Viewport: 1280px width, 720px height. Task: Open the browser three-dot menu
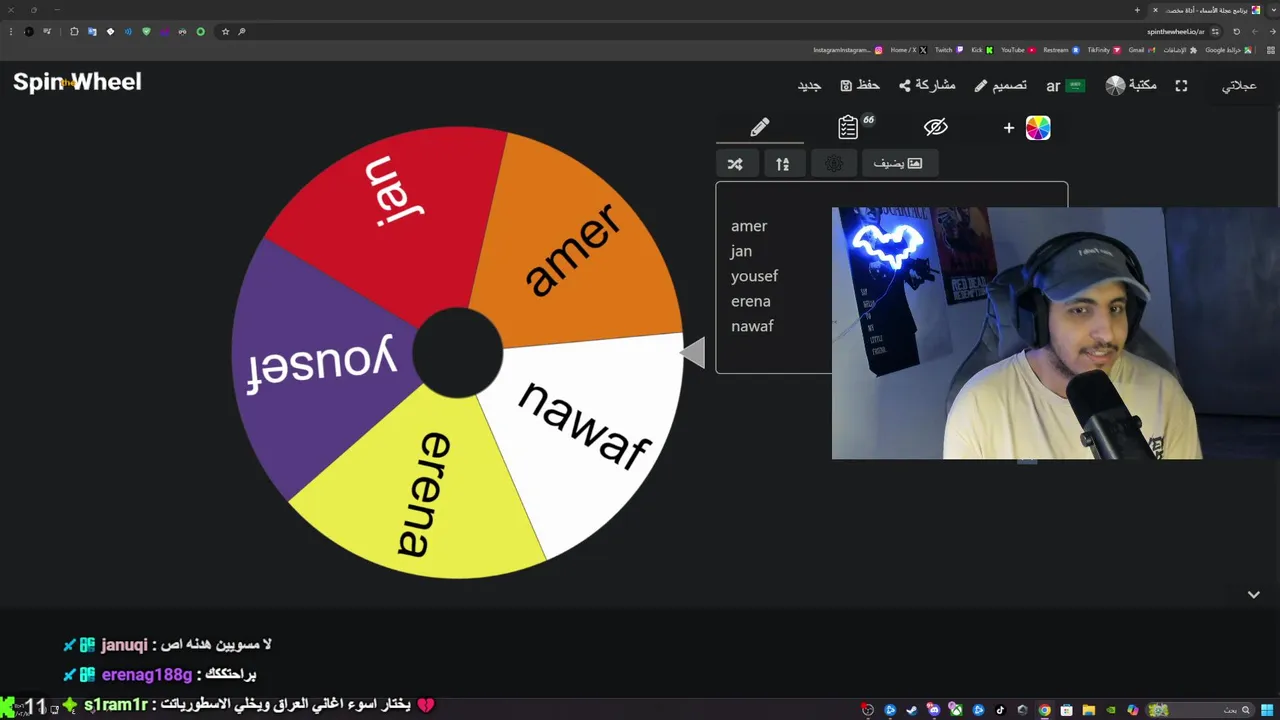coord(11,31)
